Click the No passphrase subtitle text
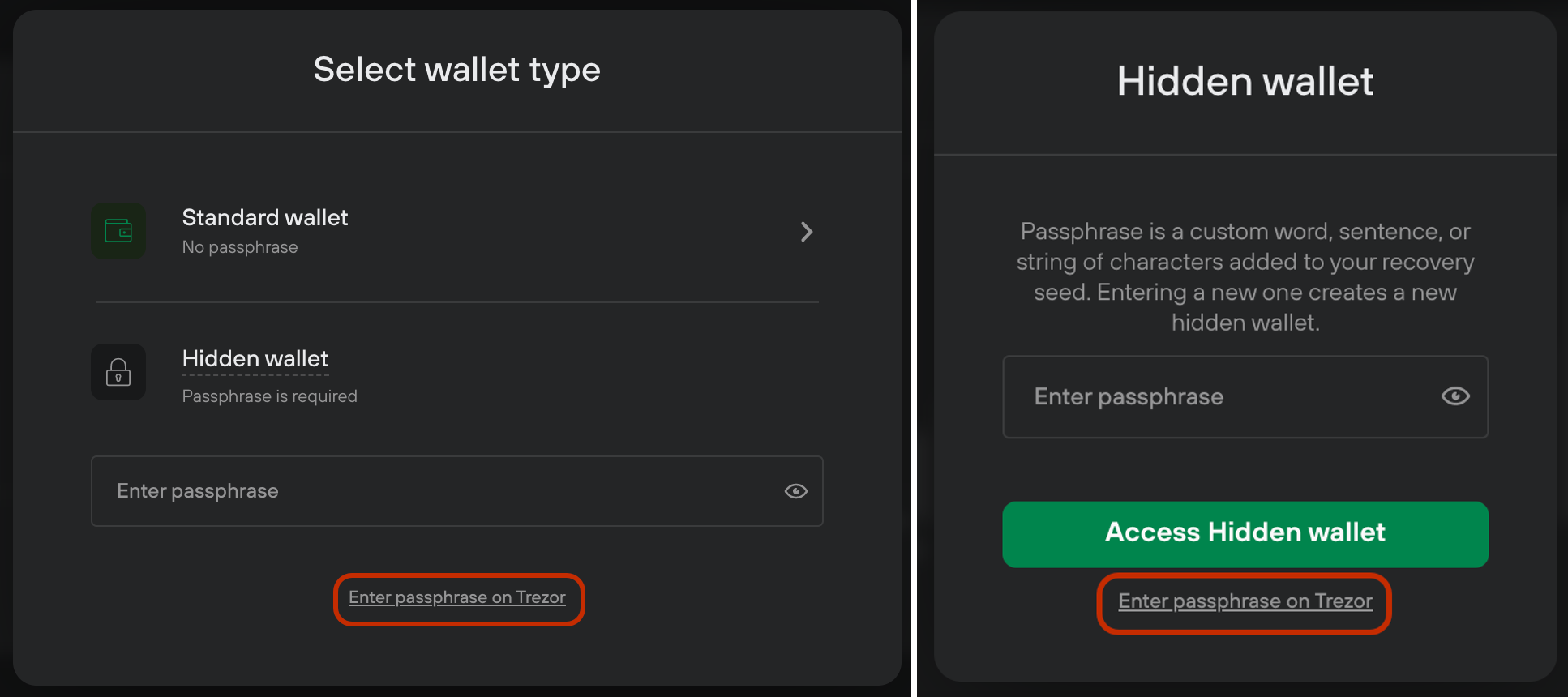The width and height of the screenshot is (1568, 697). coord(240,247)
